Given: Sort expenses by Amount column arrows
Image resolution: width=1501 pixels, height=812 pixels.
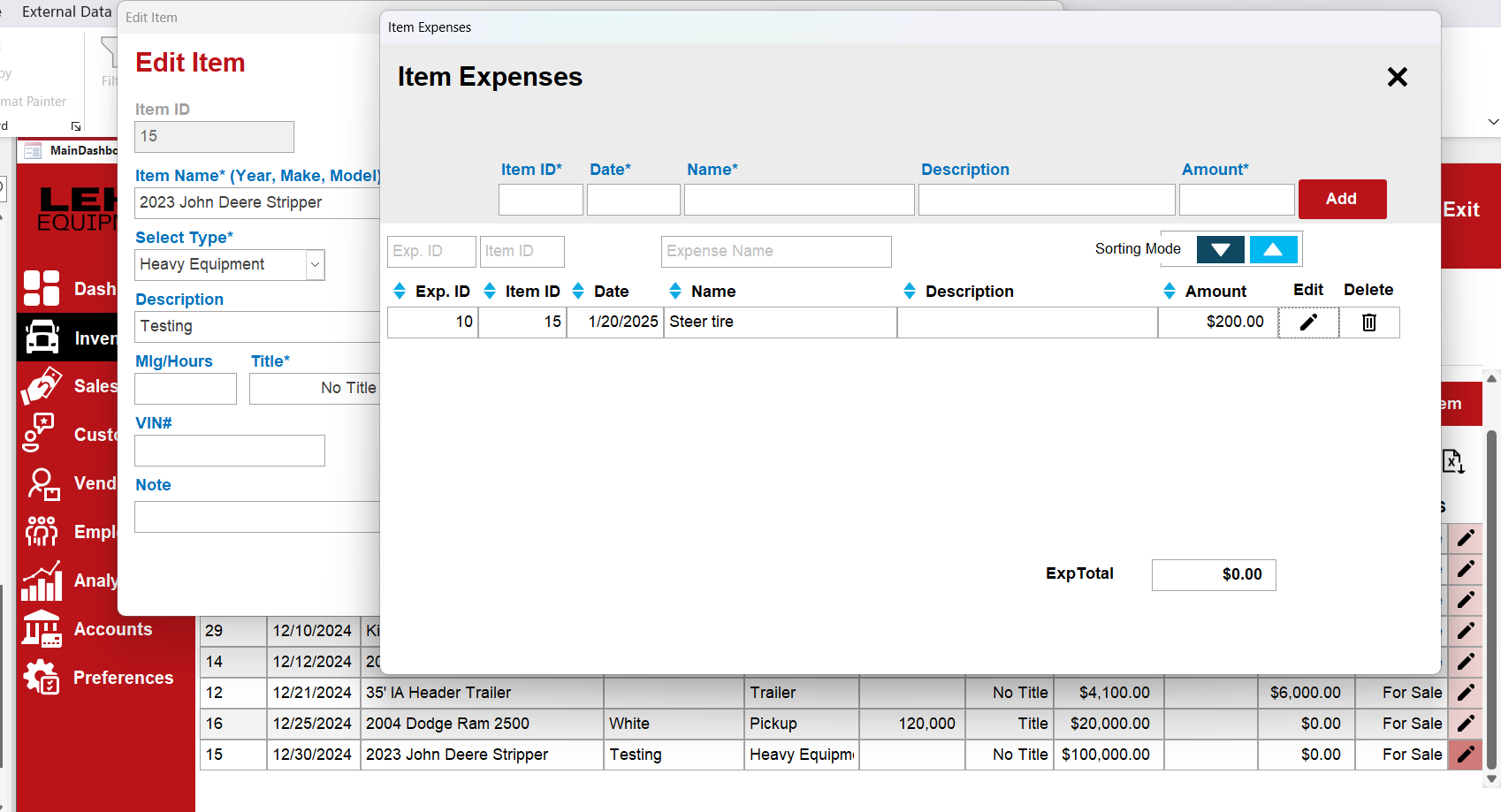Looking at the screenshot, I should click(x=1170, y=291).
